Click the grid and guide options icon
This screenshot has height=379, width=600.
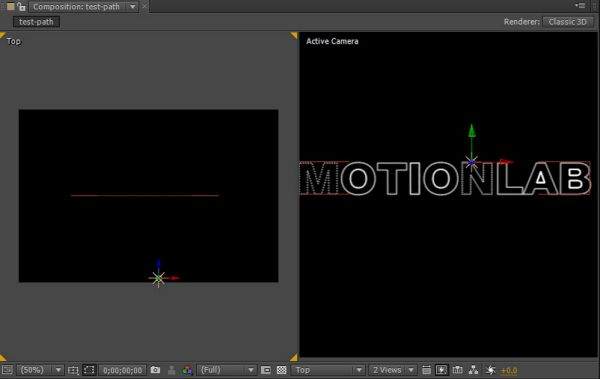click(x=73, y=370)
